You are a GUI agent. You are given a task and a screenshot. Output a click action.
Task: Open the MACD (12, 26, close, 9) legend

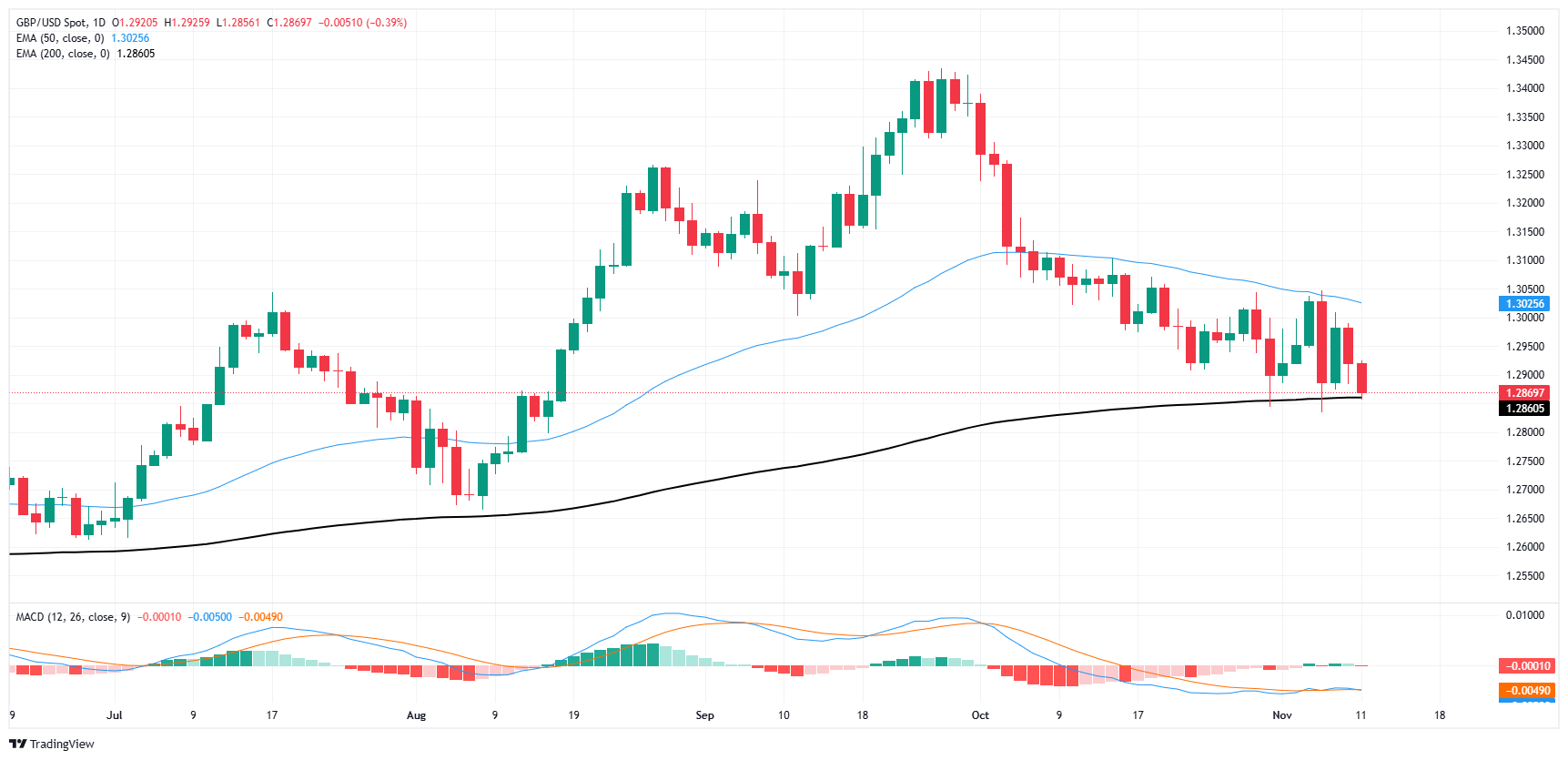(73, 617)
